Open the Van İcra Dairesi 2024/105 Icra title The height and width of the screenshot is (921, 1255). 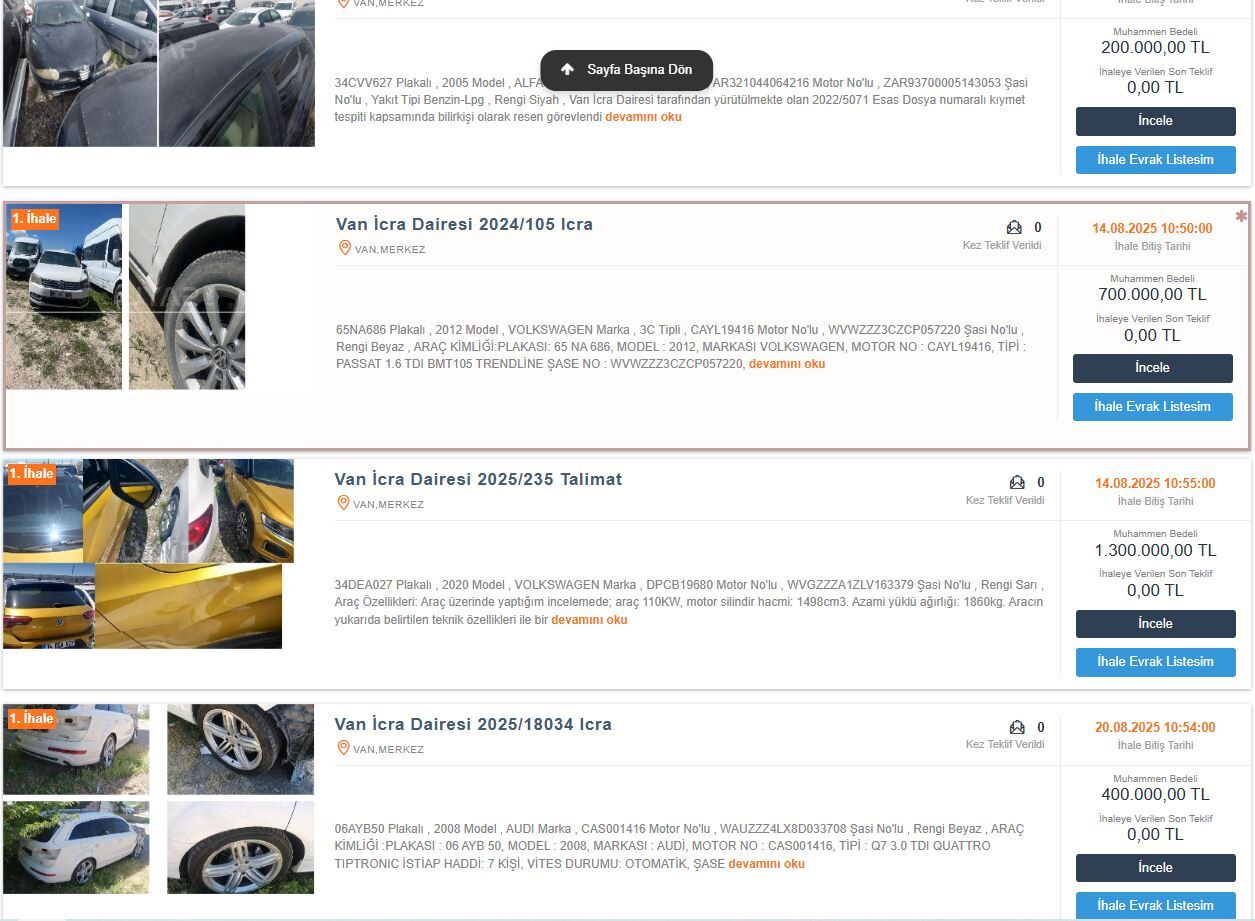[x=464, y=224]
